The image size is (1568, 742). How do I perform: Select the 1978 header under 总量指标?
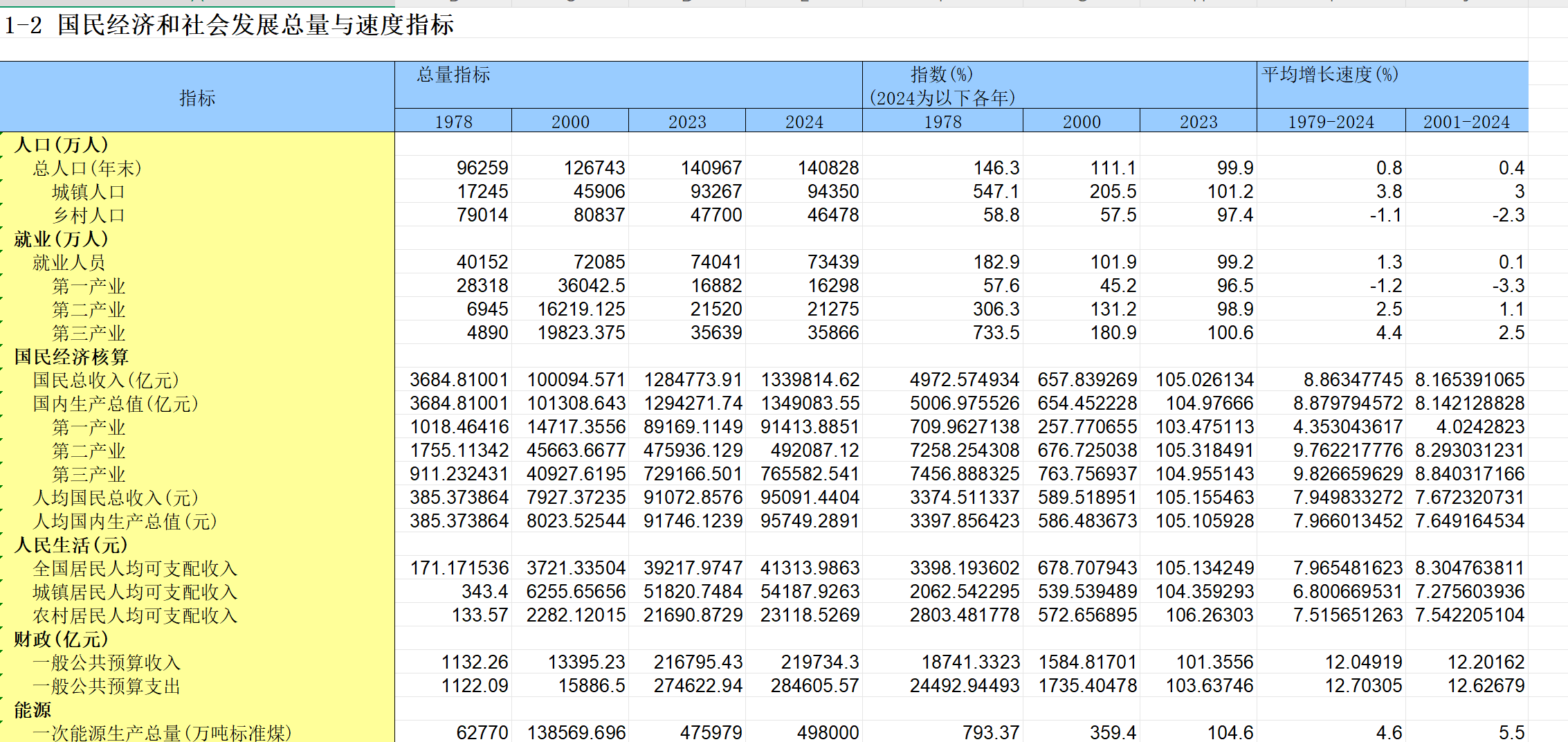point(453,122)
